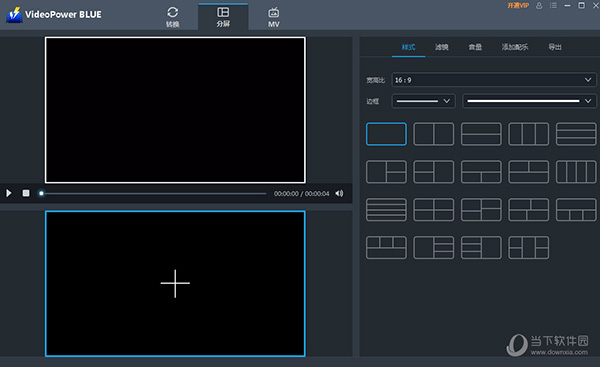Image resolution: width=600 pixels, height=367 pixels.
Task: Select the four-column layout
Action: (576, 172)
